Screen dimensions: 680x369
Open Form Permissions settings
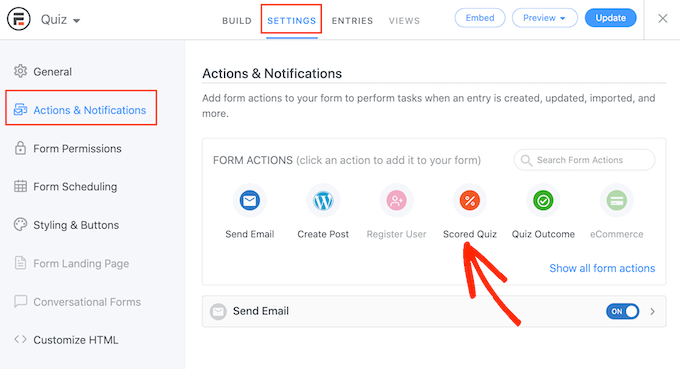pyautogui.click(x=68, y=149)
